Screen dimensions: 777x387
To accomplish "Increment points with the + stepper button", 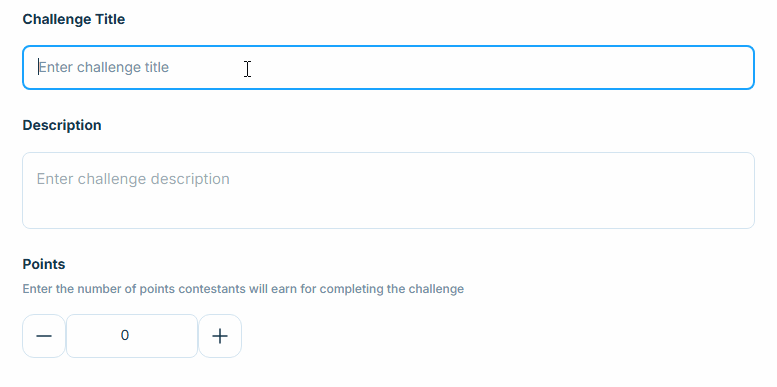I will pos(220,336).
